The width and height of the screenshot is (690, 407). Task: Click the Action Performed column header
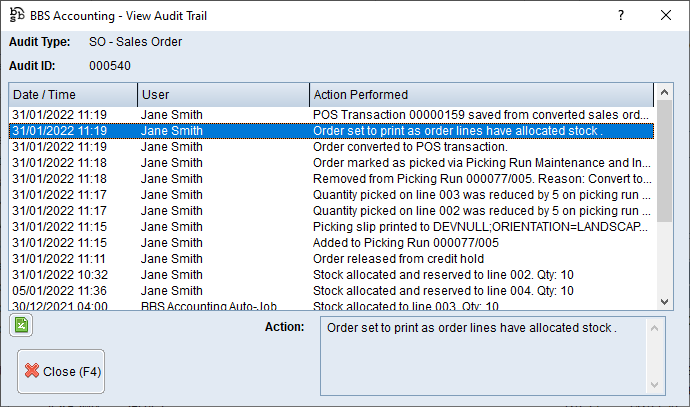point(480,94)
